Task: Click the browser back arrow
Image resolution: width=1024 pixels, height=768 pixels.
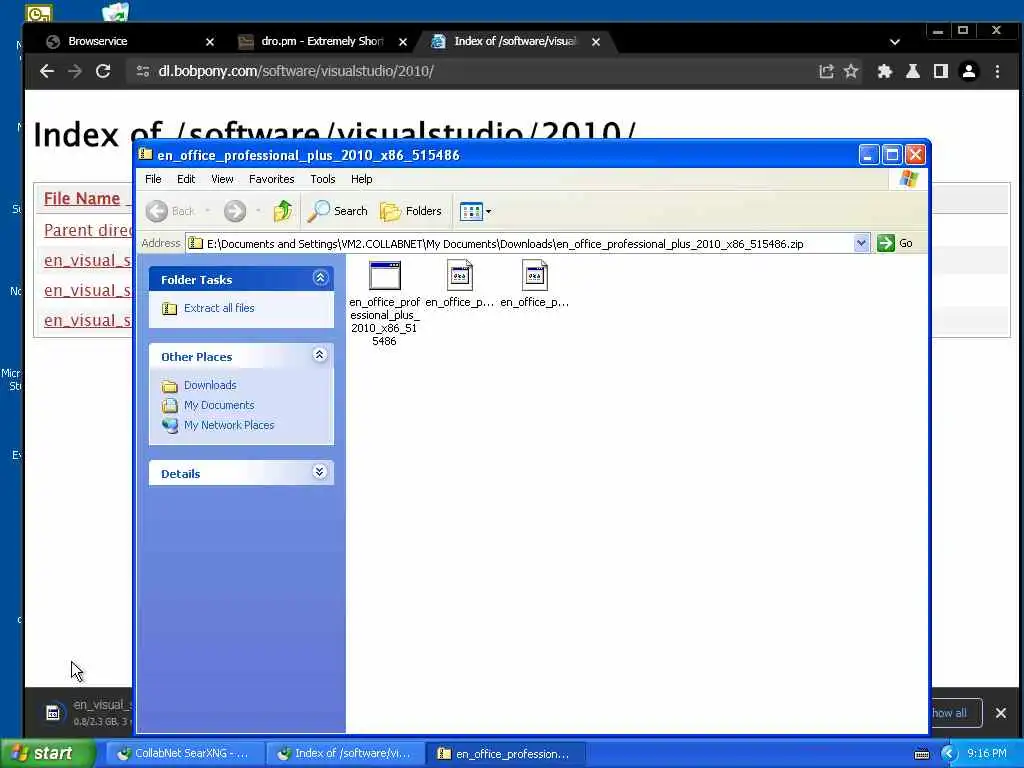Action: (x=46, y=71)
